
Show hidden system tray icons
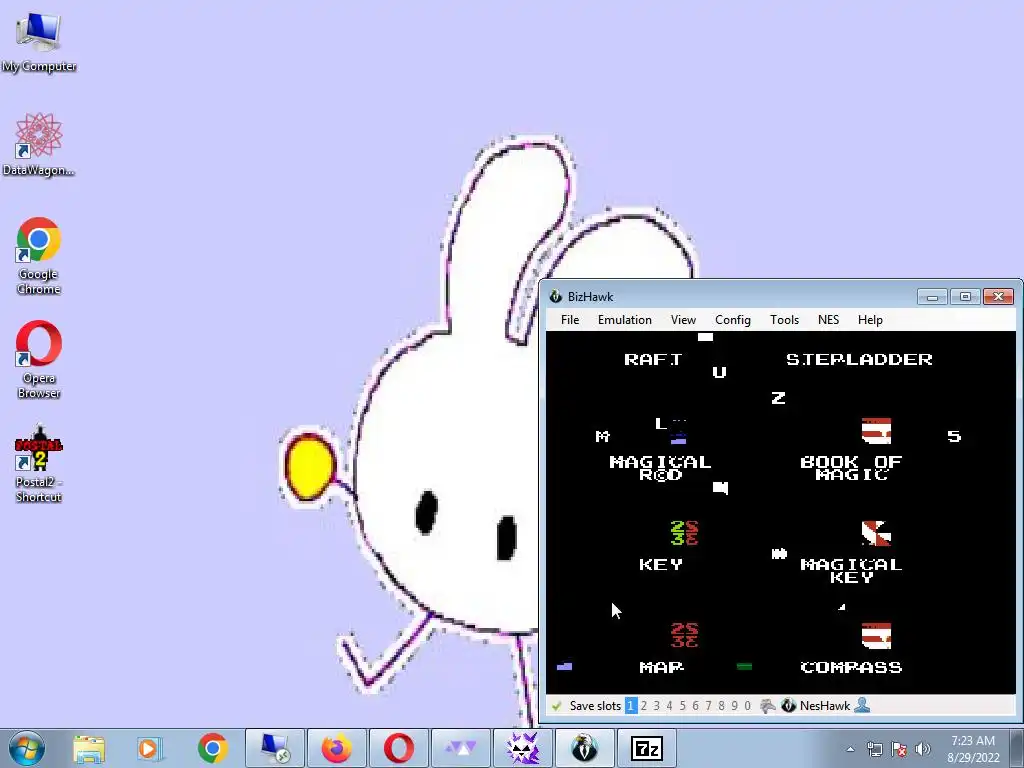tap(850, 749)
